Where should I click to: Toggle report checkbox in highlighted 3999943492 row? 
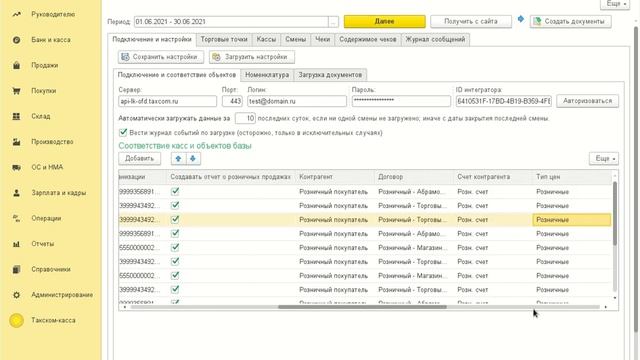(175, 219)
